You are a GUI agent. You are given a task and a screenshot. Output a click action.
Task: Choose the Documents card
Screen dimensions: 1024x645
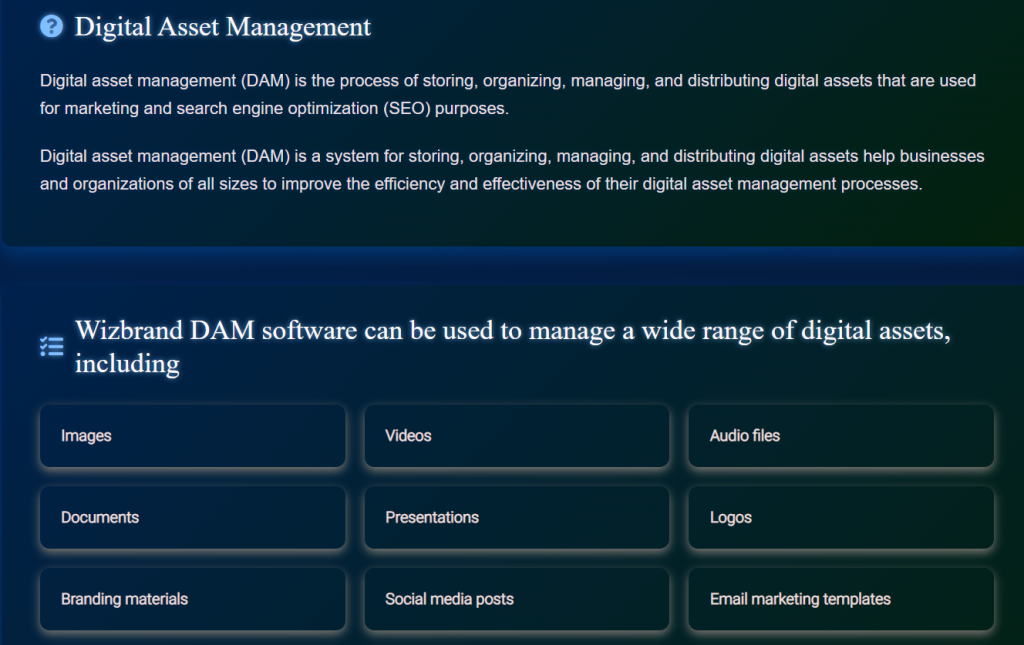(x=193, y=517)
